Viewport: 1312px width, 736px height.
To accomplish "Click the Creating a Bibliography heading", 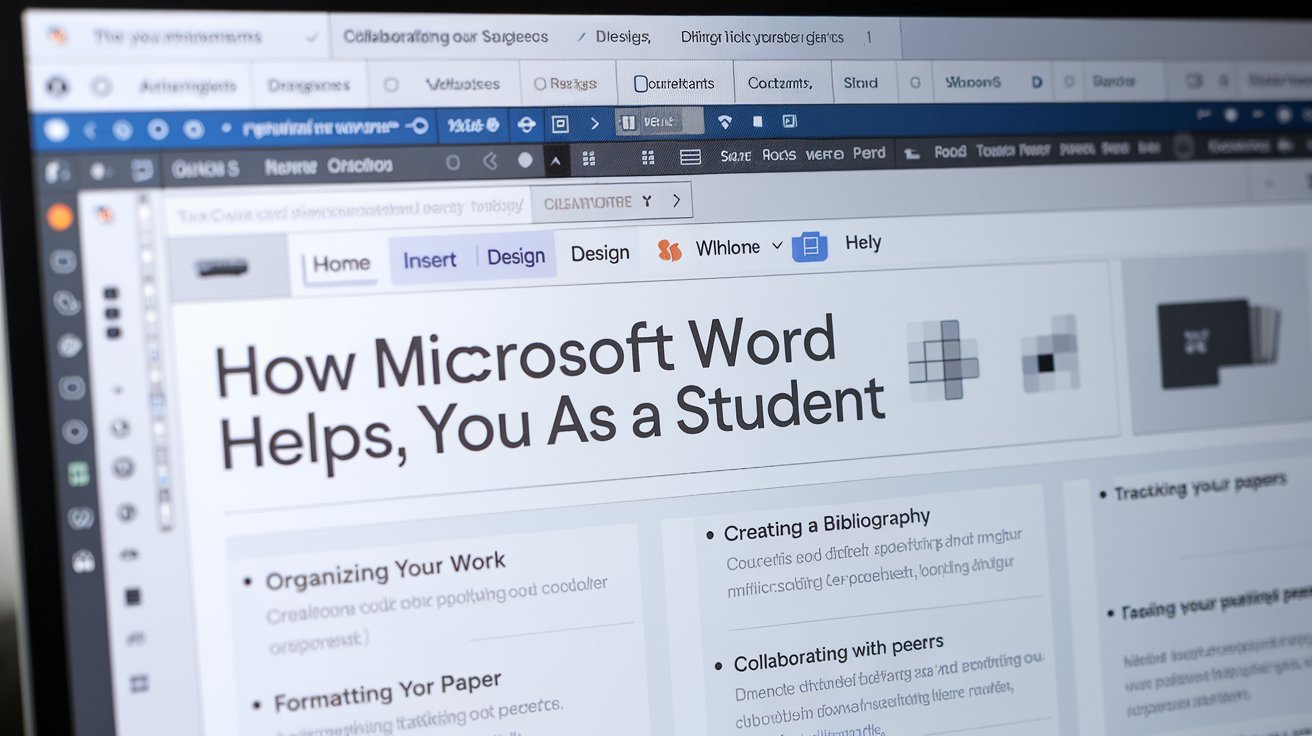I will coord(827,525).
